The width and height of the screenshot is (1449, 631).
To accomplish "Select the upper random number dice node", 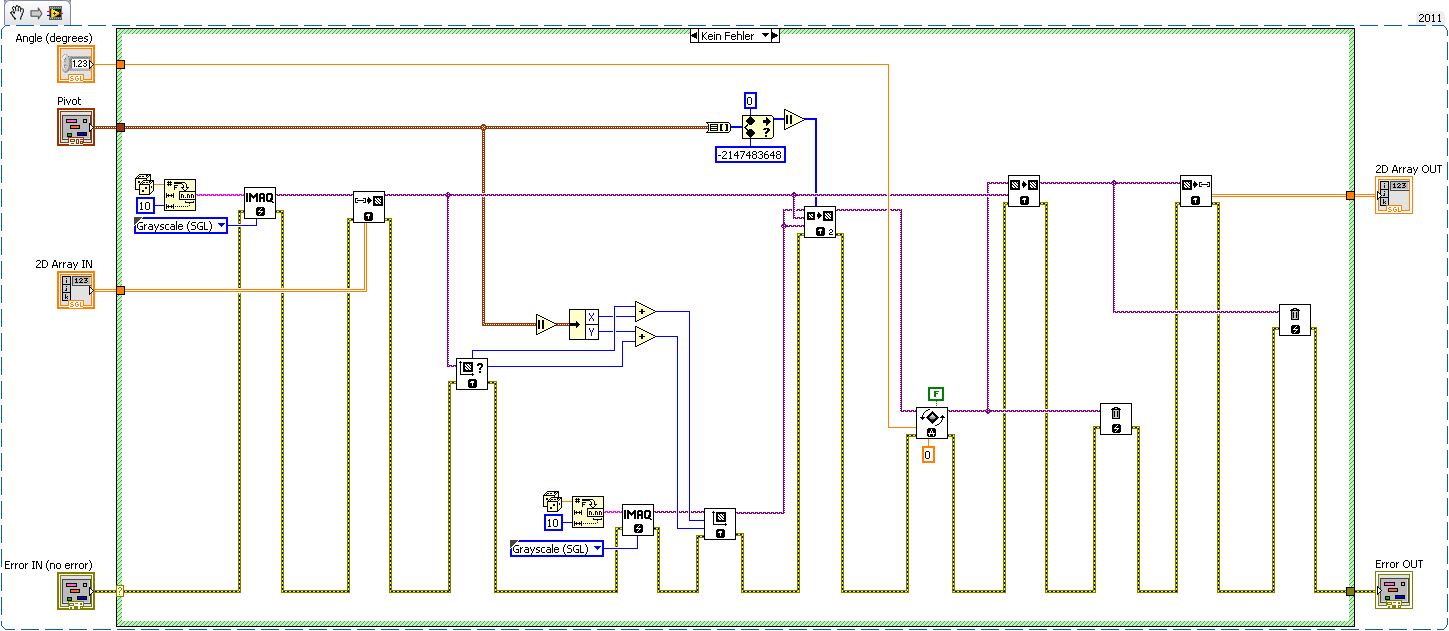I will pyautogui.click(x=145, y=185).
